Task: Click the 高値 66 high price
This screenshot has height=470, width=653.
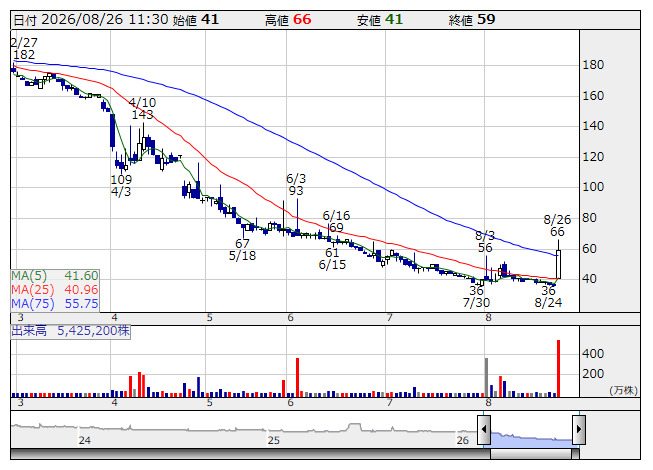Action: point(288,20)
